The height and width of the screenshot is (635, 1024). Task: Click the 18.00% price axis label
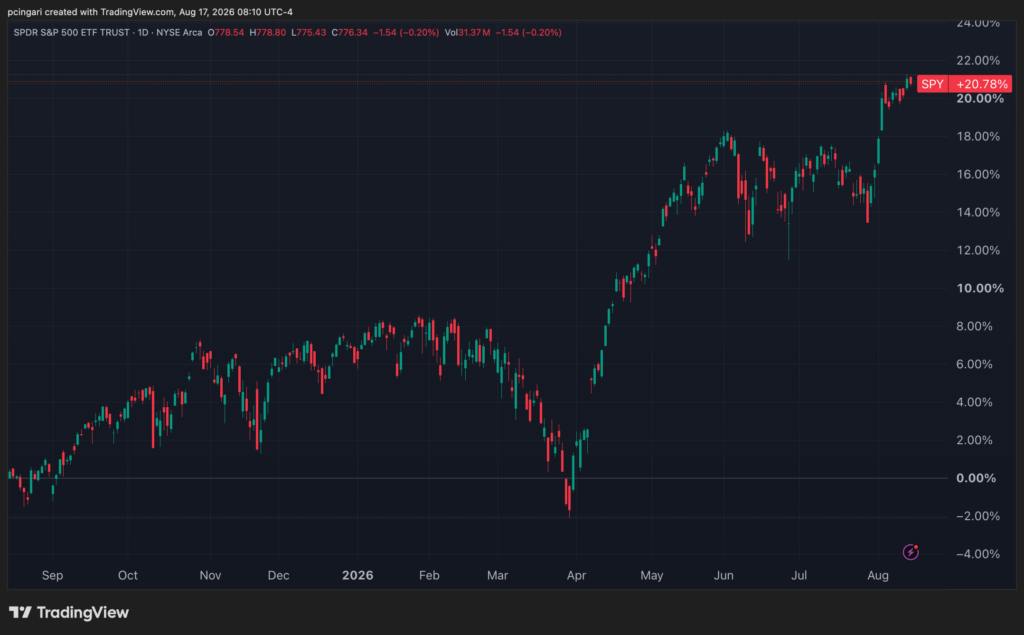coord(978,137)
